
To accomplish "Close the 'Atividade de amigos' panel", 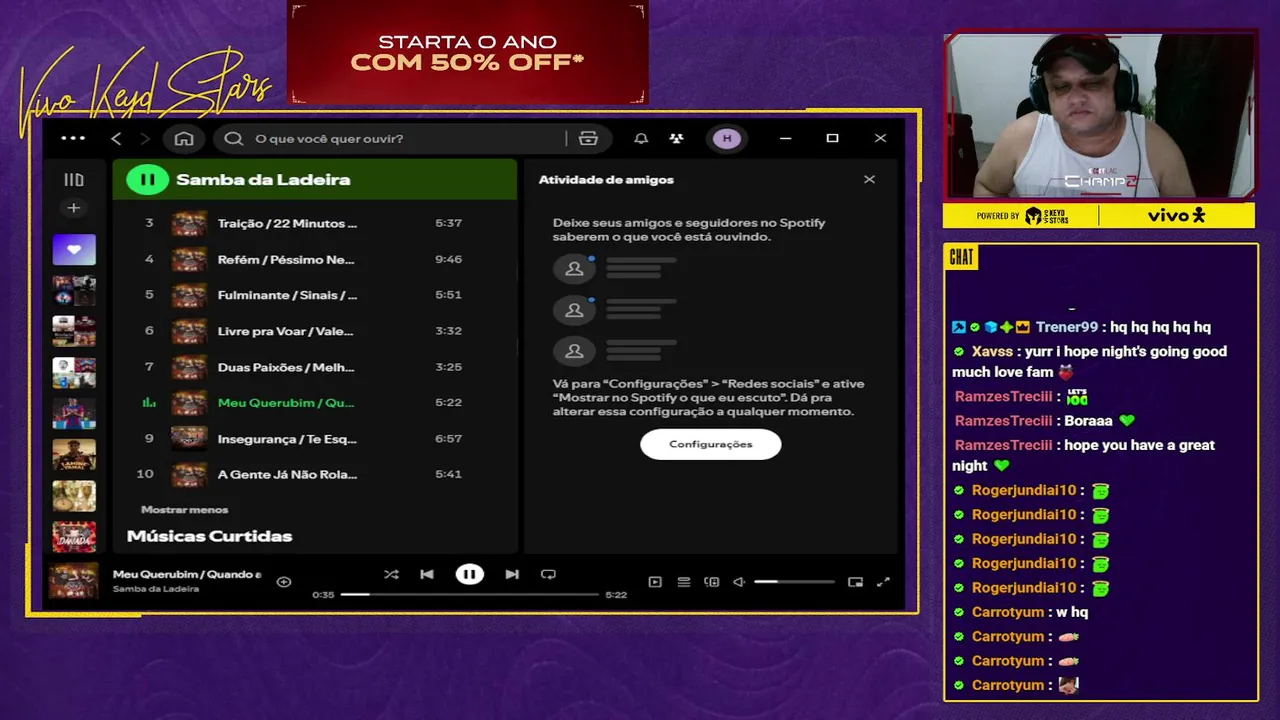I will [869, 180].
